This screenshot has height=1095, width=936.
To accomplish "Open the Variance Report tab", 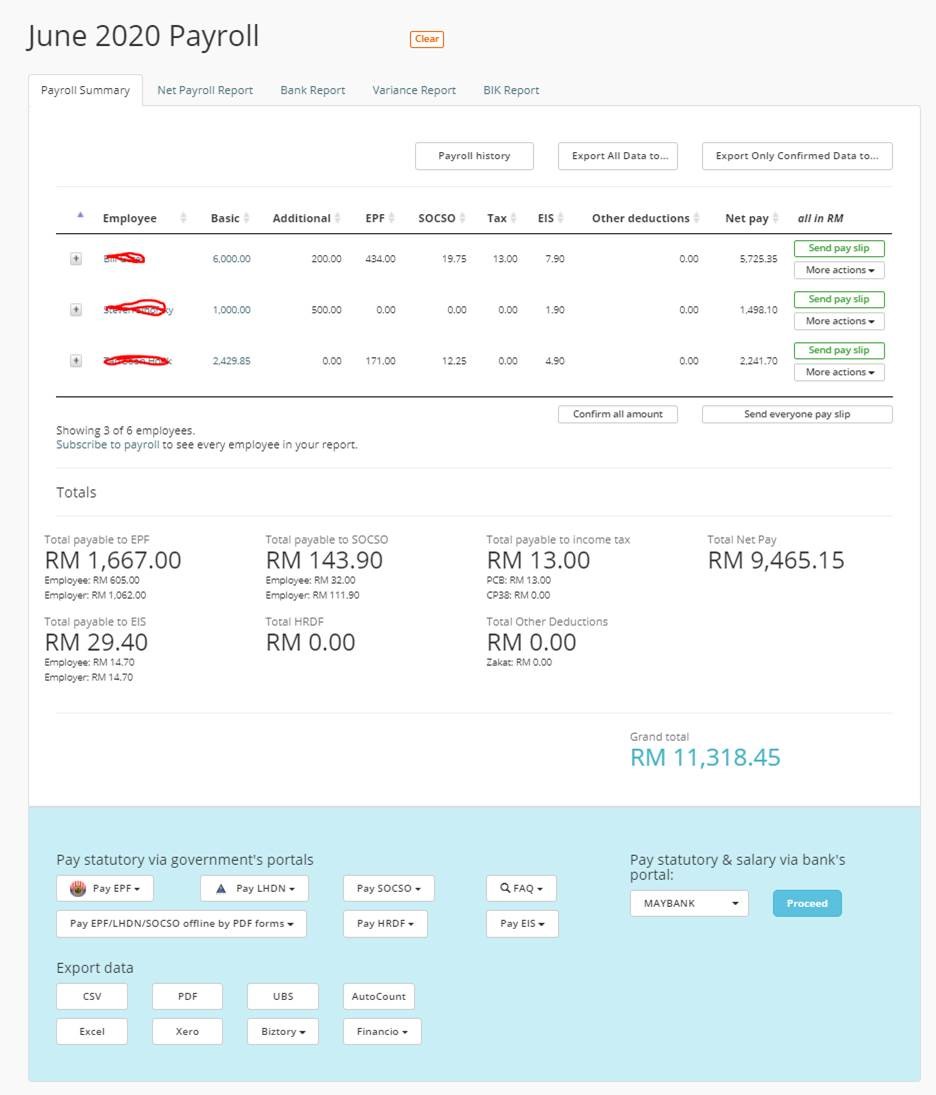I will (x=414, y=90).
